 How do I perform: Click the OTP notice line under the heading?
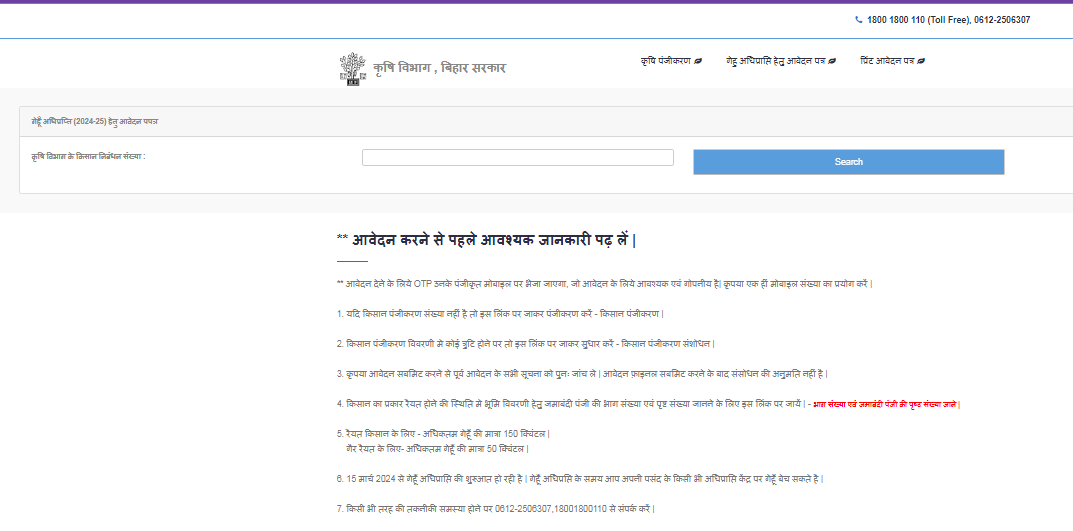pos(605,284)
